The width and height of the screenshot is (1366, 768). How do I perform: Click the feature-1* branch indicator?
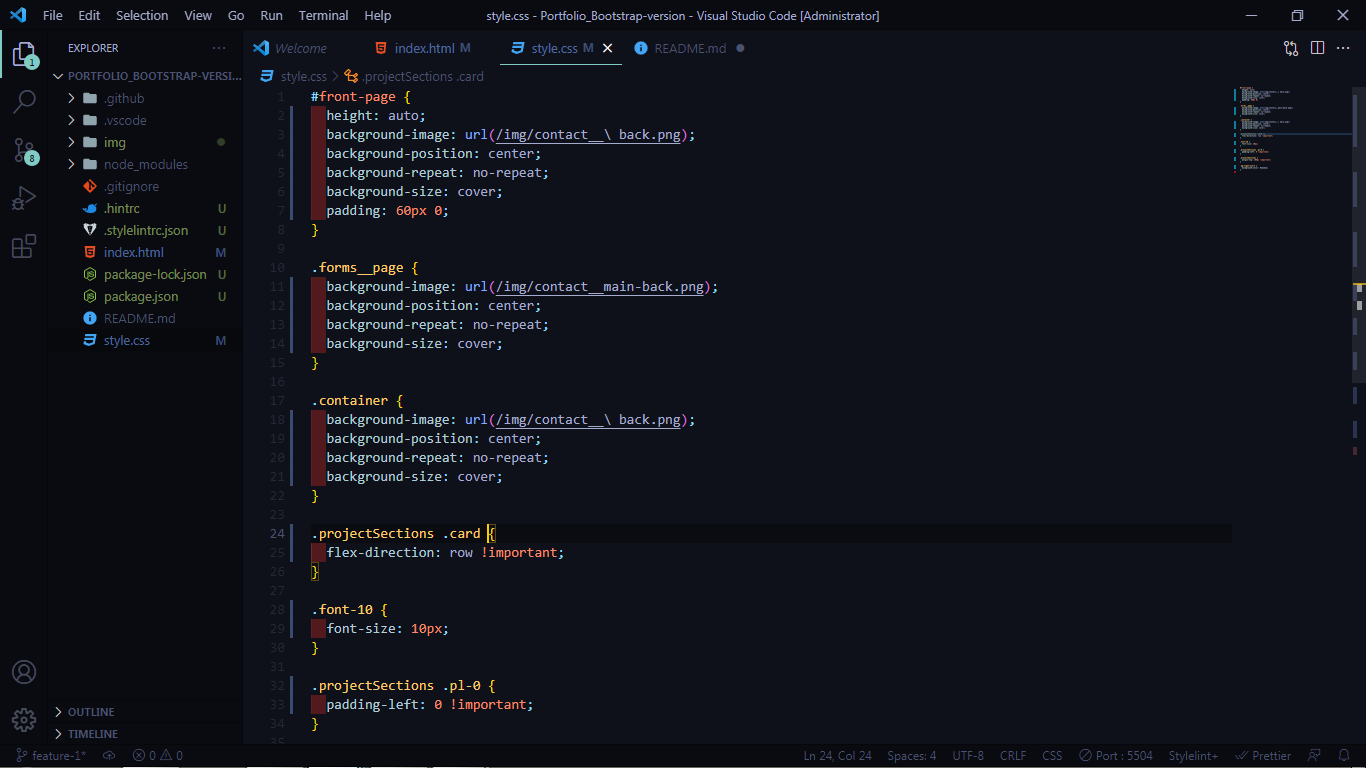tap(50, 756)
